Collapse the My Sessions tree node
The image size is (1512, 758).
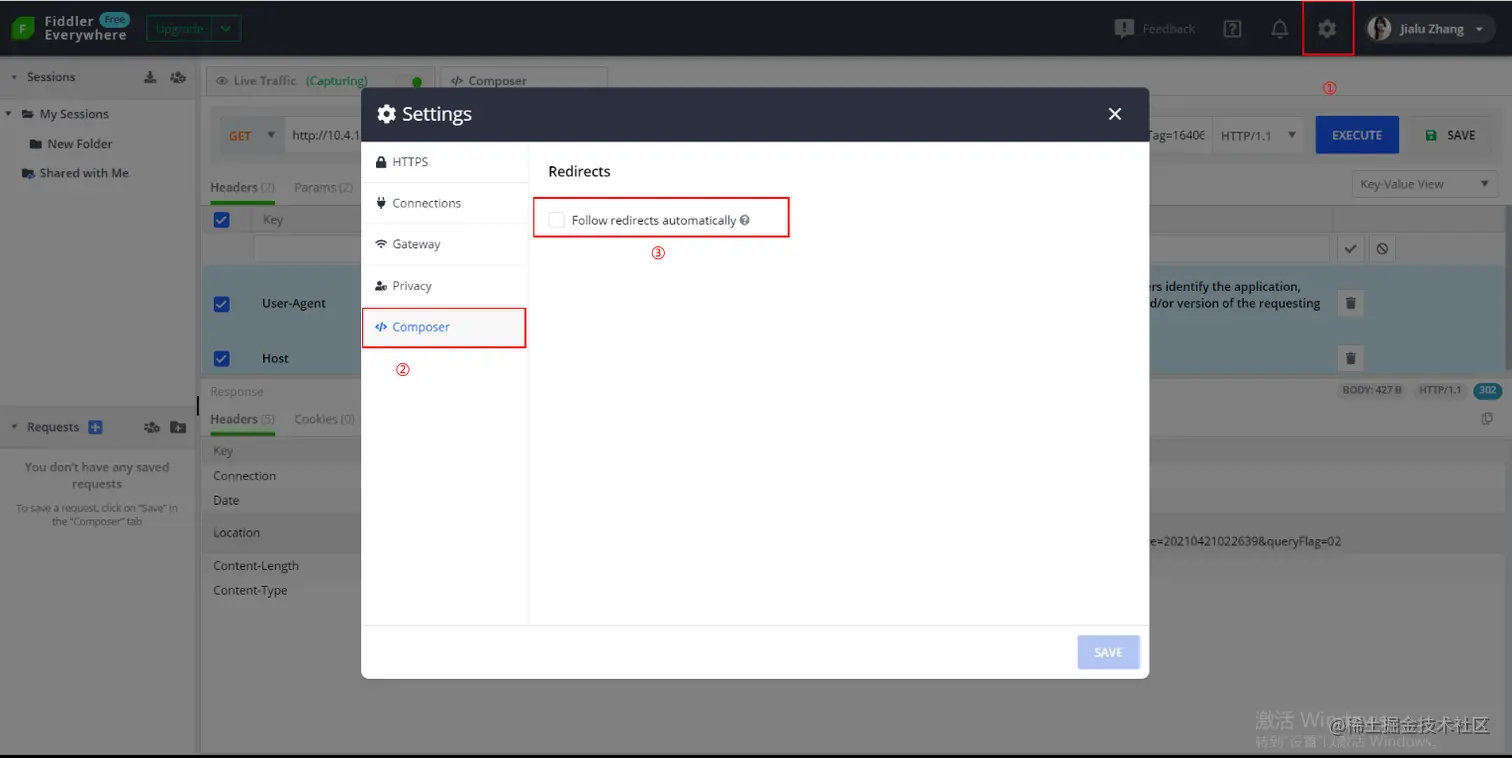[x=9, y=114]
